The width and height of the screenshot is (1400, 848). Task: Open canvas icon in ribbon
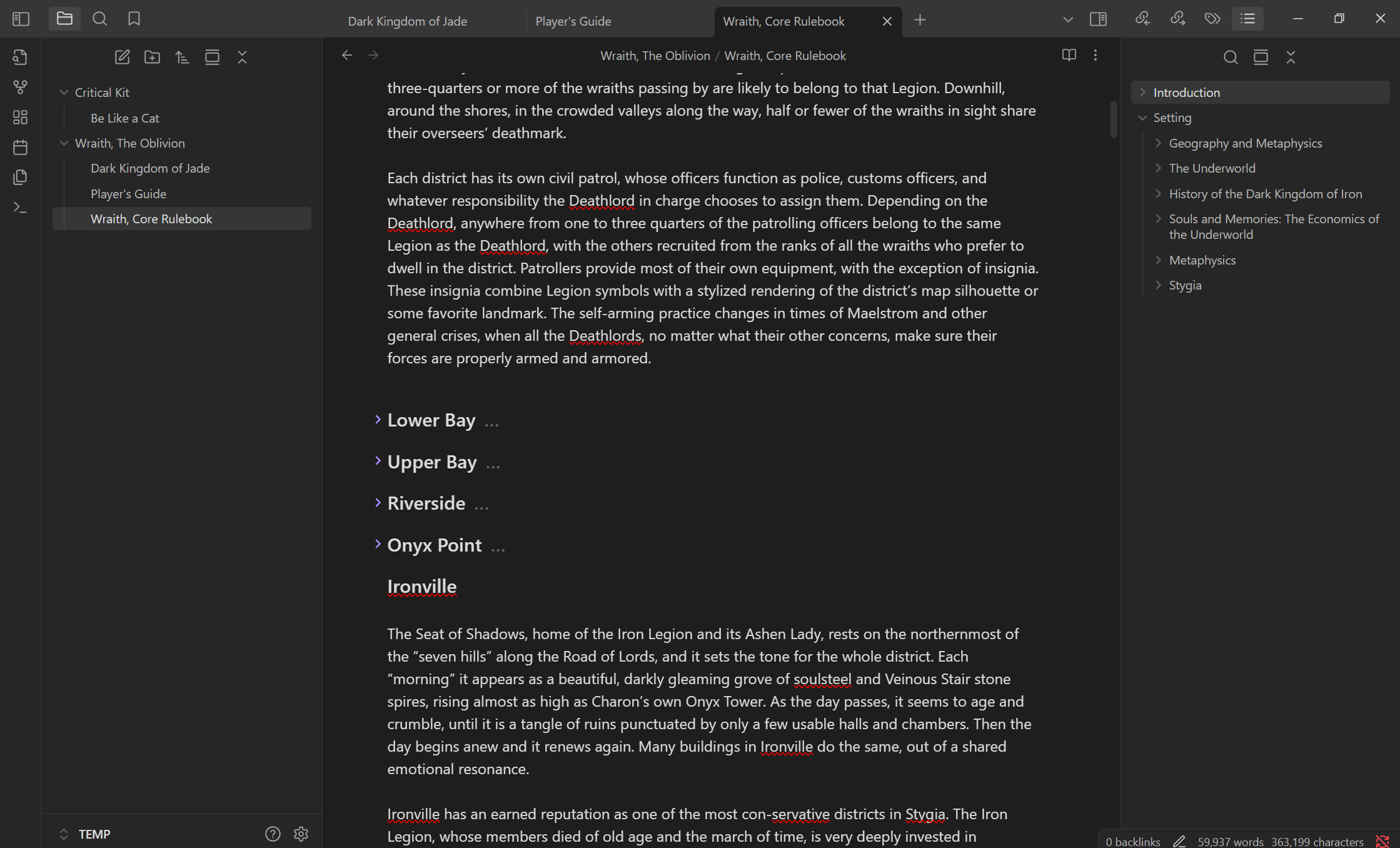click(x=20, y=118)
